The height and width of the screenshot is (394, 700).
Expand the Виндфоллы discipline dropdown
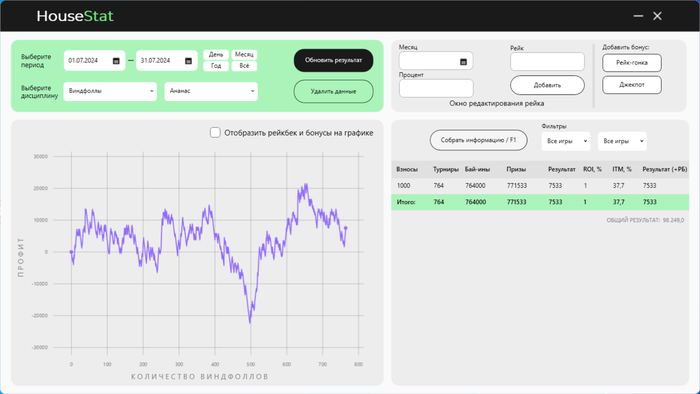pyautogui.click(x=110, y=91)
